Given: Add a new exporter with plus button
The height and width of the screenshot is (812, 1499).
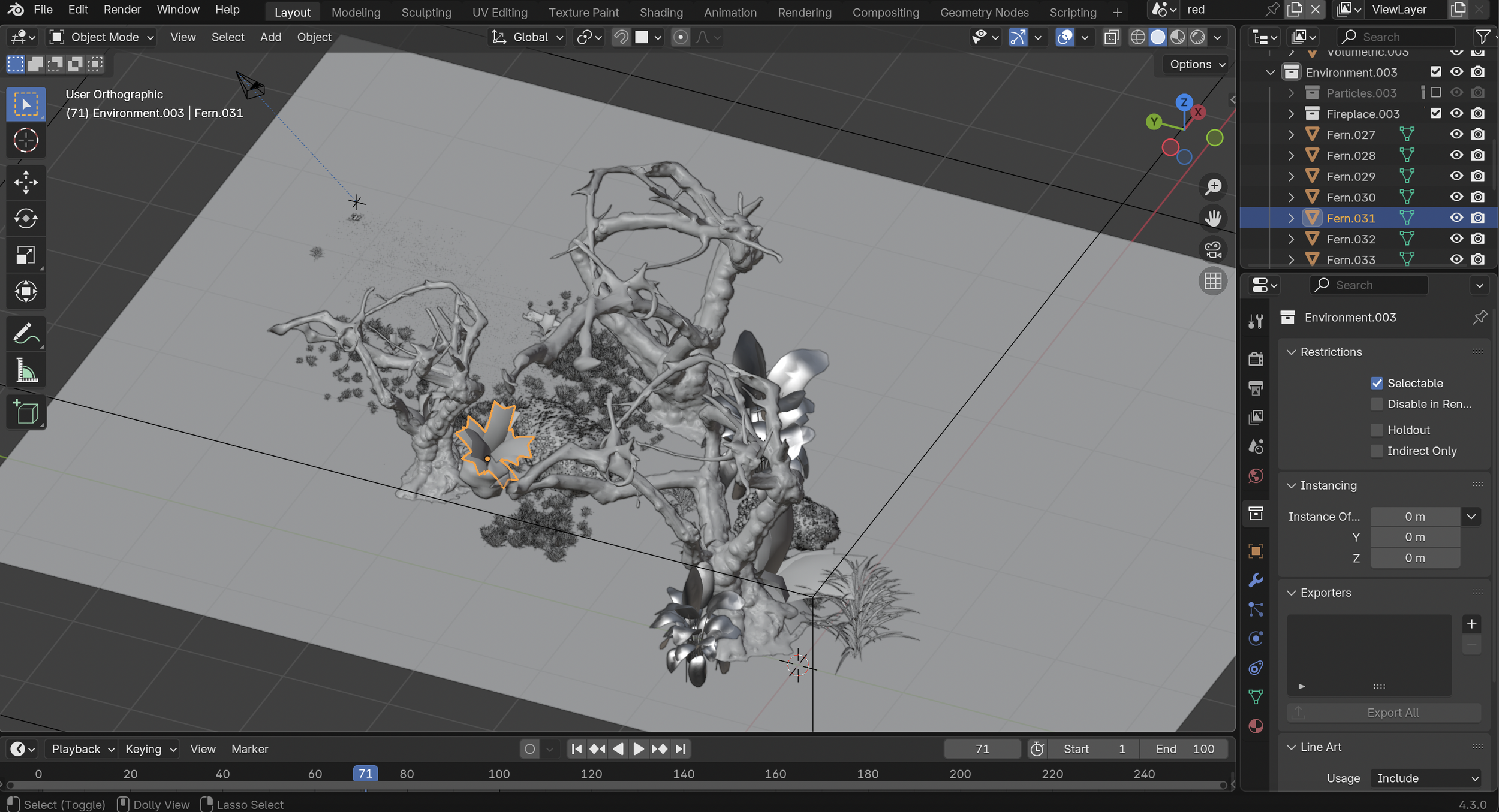Looking at the screenshot, I should 1471,624.
